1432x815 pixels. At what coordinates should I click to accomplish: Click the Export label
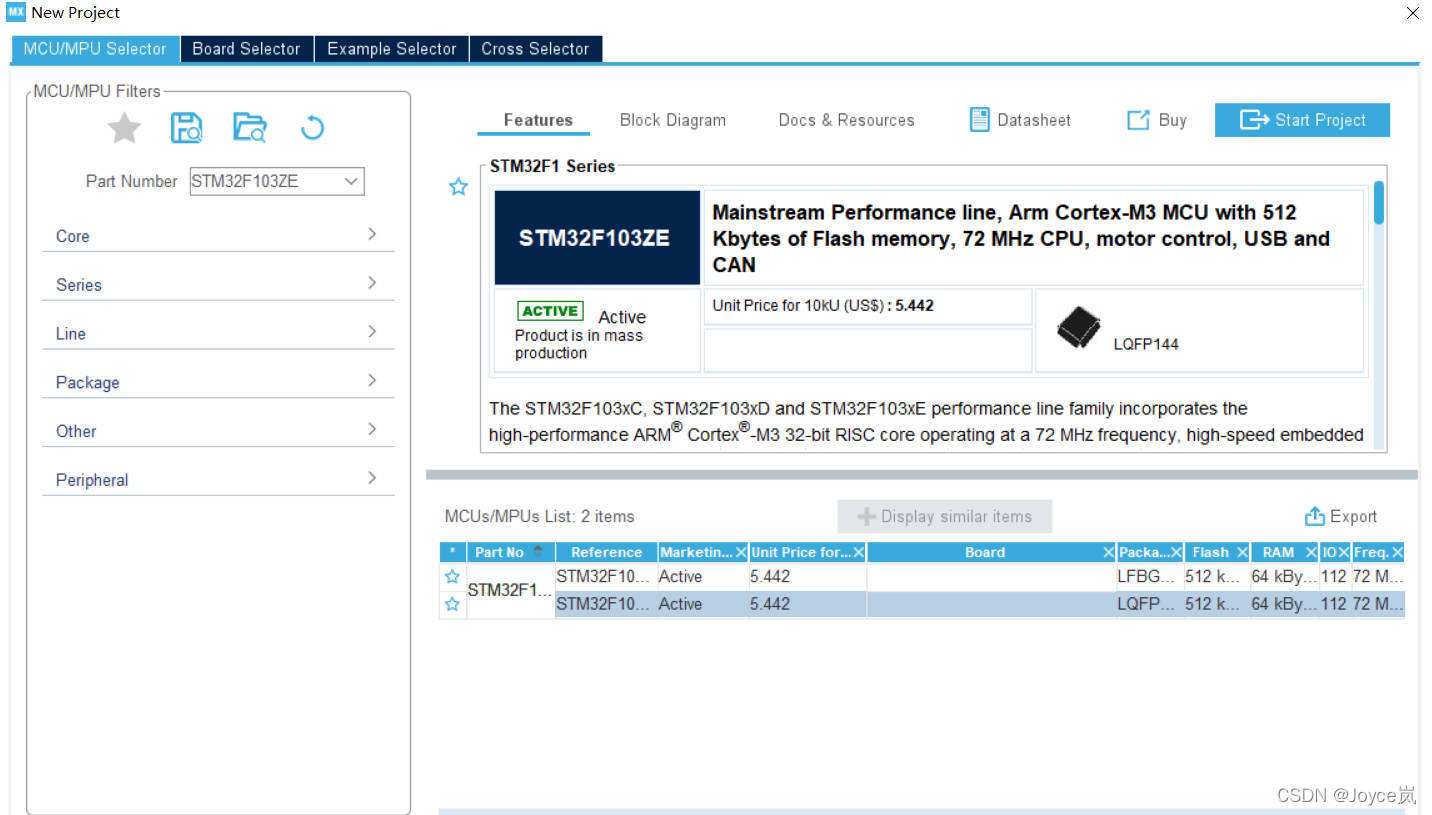click(x=1353, y=516)
